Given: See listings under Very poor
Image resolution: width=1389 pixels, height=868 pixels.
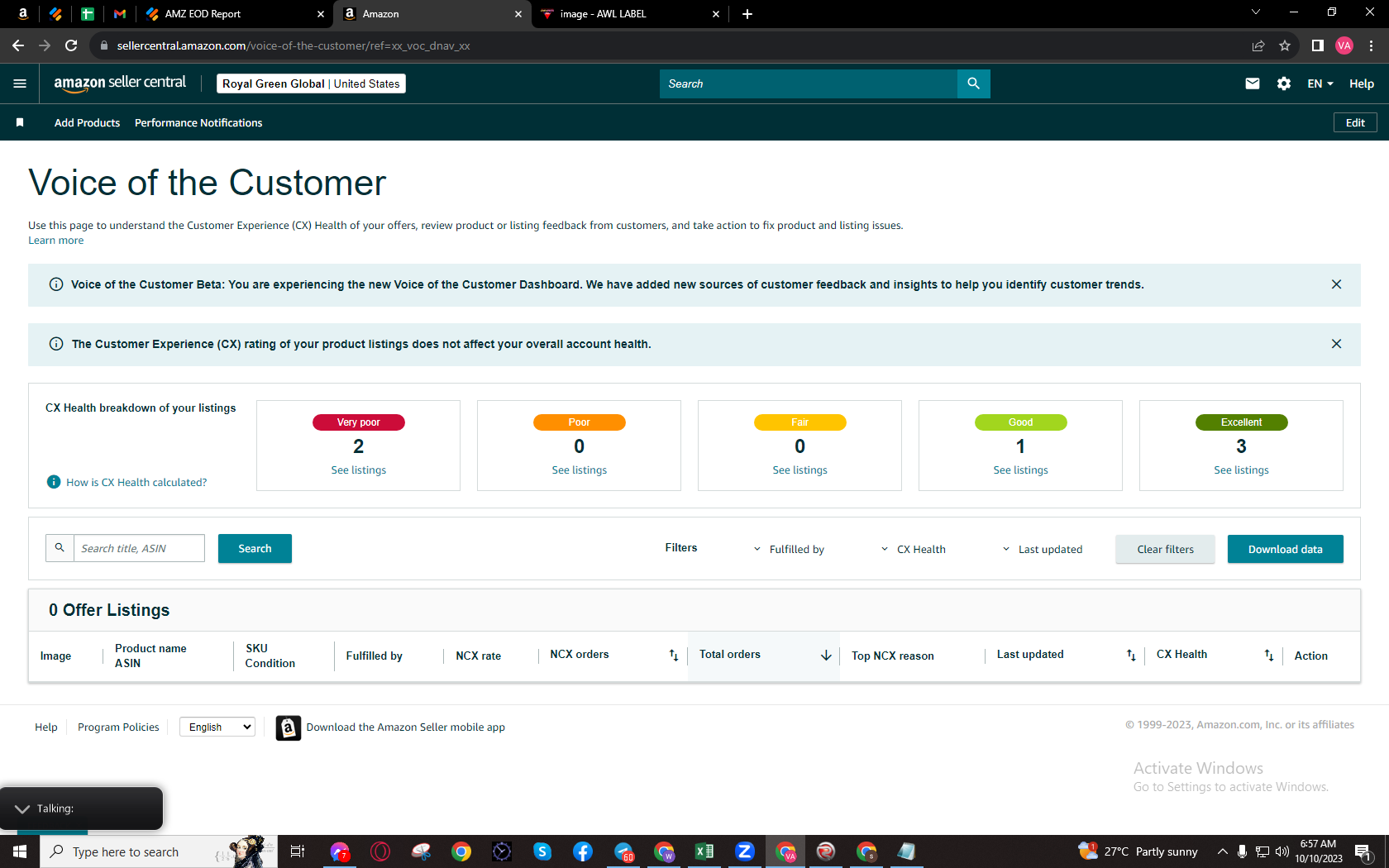Looking at the screenshot, I should click(359, 470).
